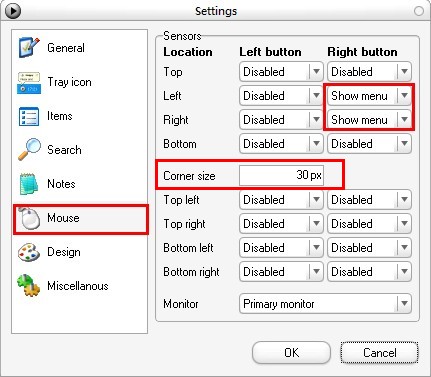Expand Bottom right corner left button dropdown

[281, 272]
